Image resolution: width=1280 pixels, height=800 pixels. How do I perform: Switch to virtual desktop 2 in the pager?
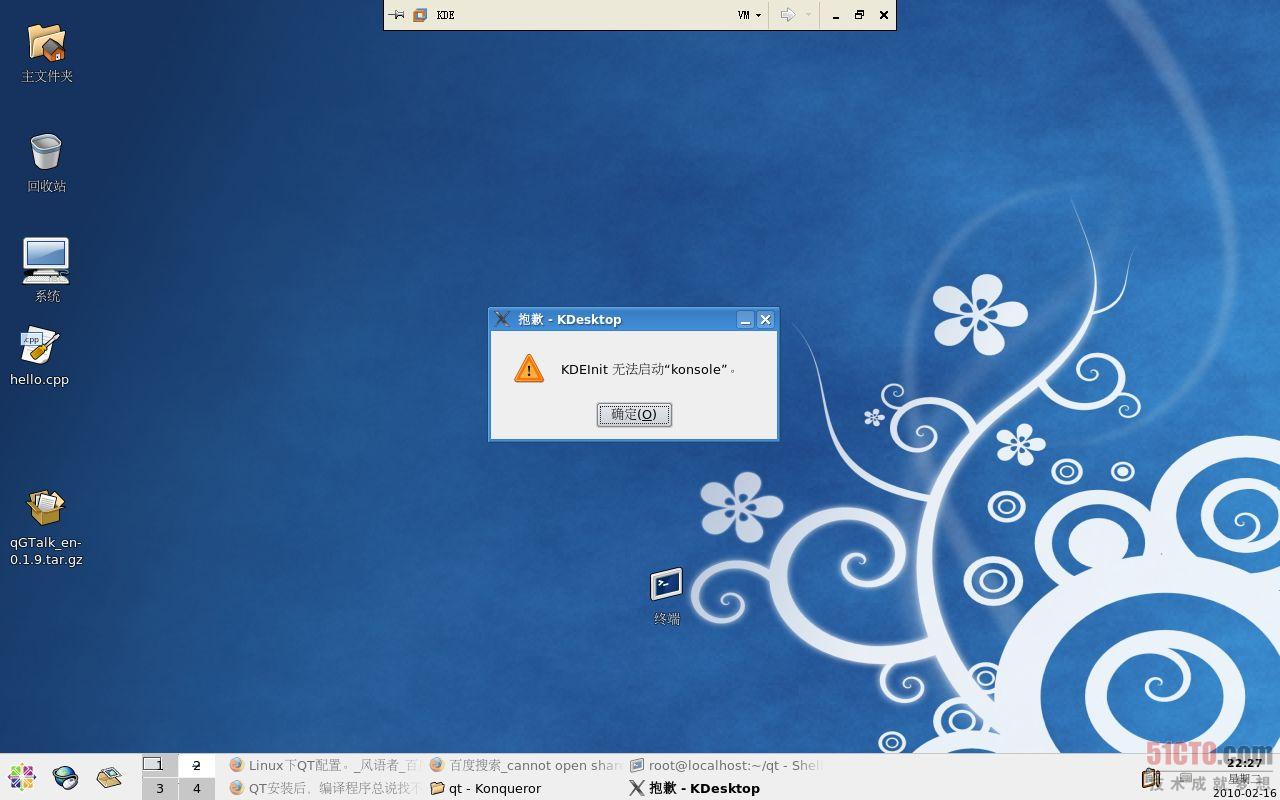coord(196,765)
